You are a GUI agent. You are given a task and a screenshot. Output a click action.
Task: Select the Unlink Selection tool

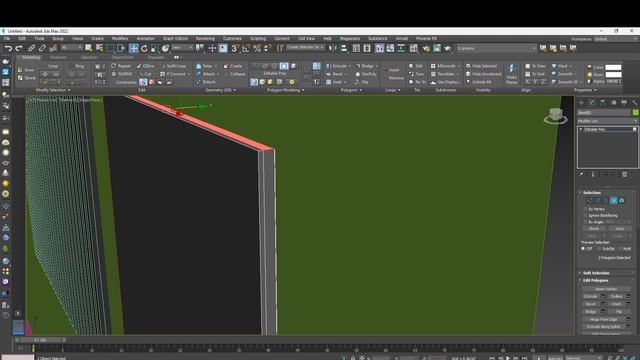click(x=42, y=48)
